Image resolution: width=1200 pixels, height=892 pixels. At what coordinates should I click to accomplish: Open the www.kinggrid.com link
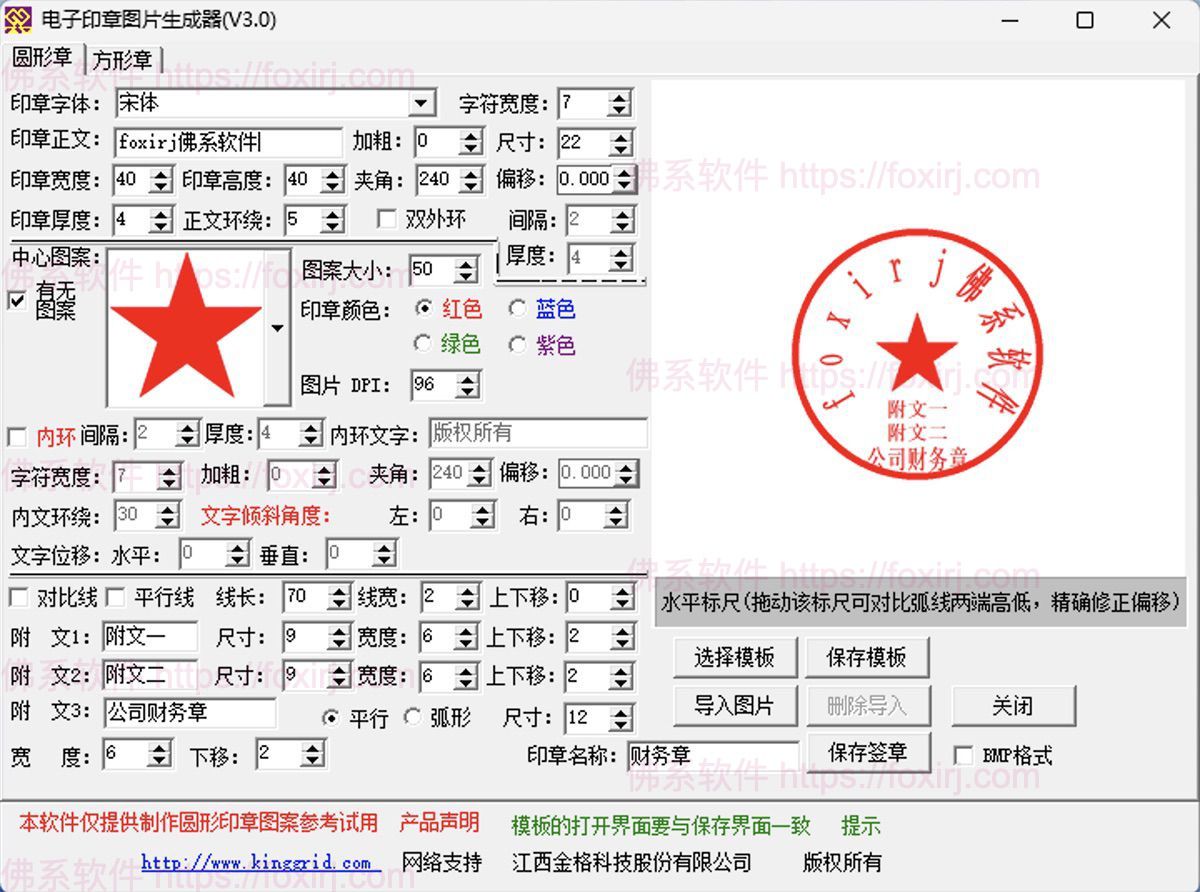[256, 862]
